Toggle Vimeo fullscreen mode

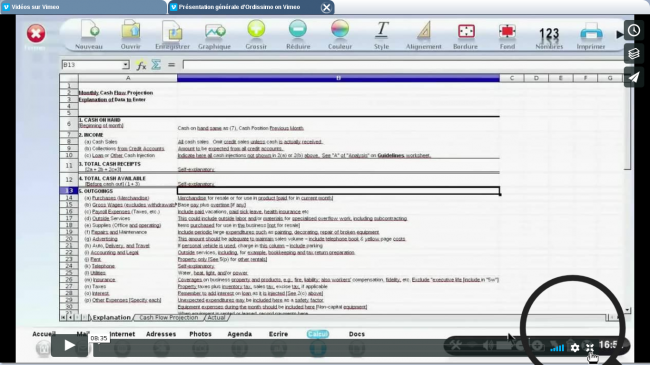pyautogui.click(x=590, y=348)
